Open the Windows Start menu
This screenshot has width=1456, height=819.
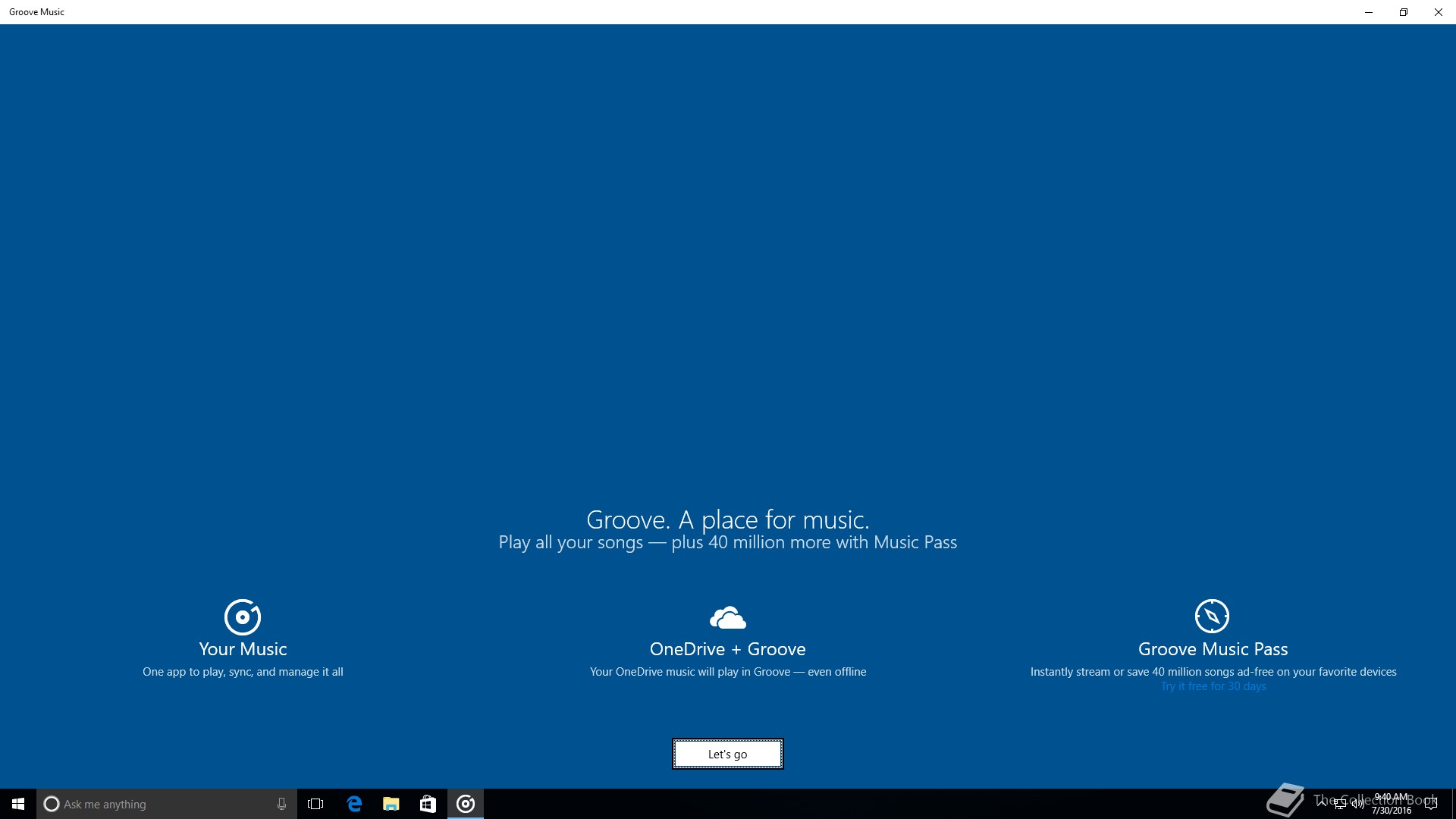point(18,804)
